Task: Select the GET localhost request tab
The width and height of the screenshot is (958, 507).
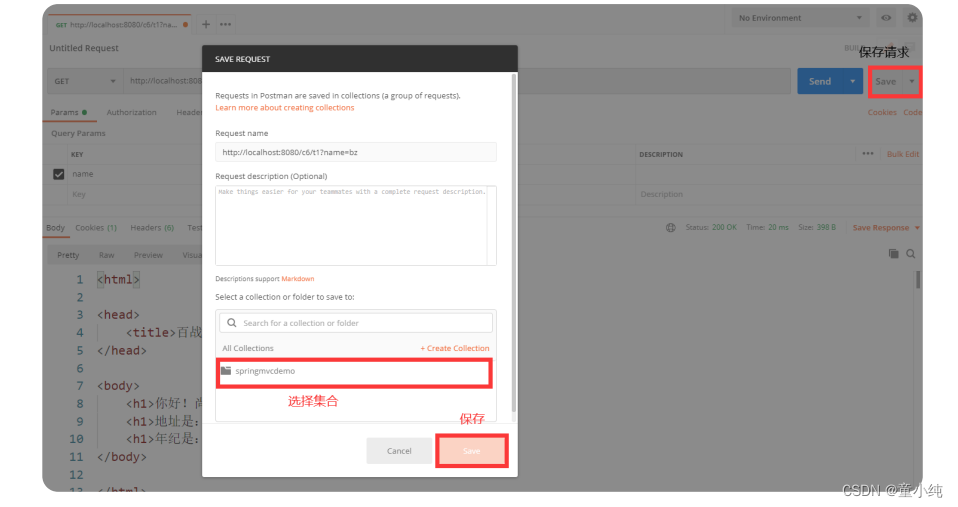Action: (x=120, y=24)
